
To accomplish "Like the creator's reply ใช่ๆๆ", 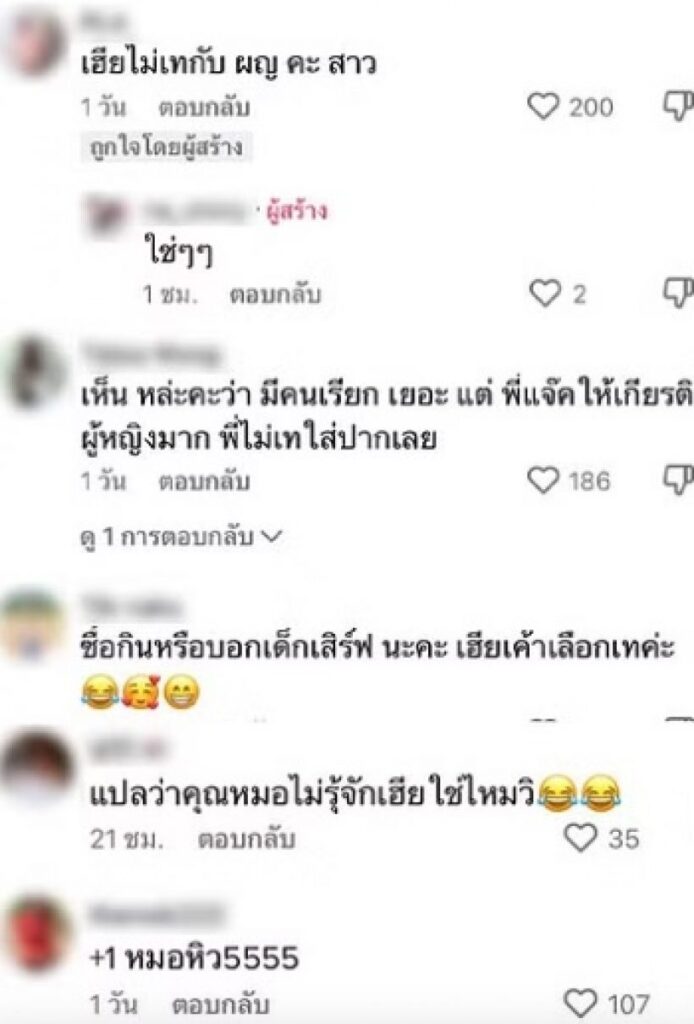I will pyautogui.click(x=544, y=293).
